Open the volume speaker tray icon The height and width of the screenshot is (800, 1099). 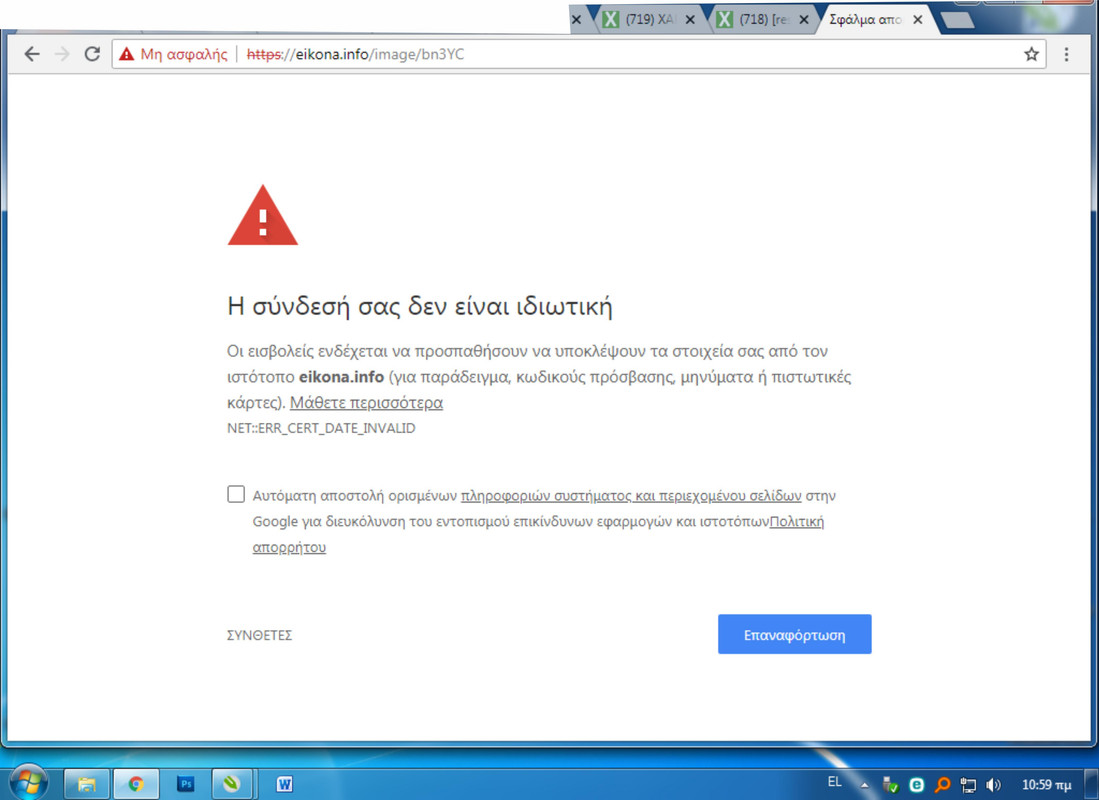click(x=993, y=785)
